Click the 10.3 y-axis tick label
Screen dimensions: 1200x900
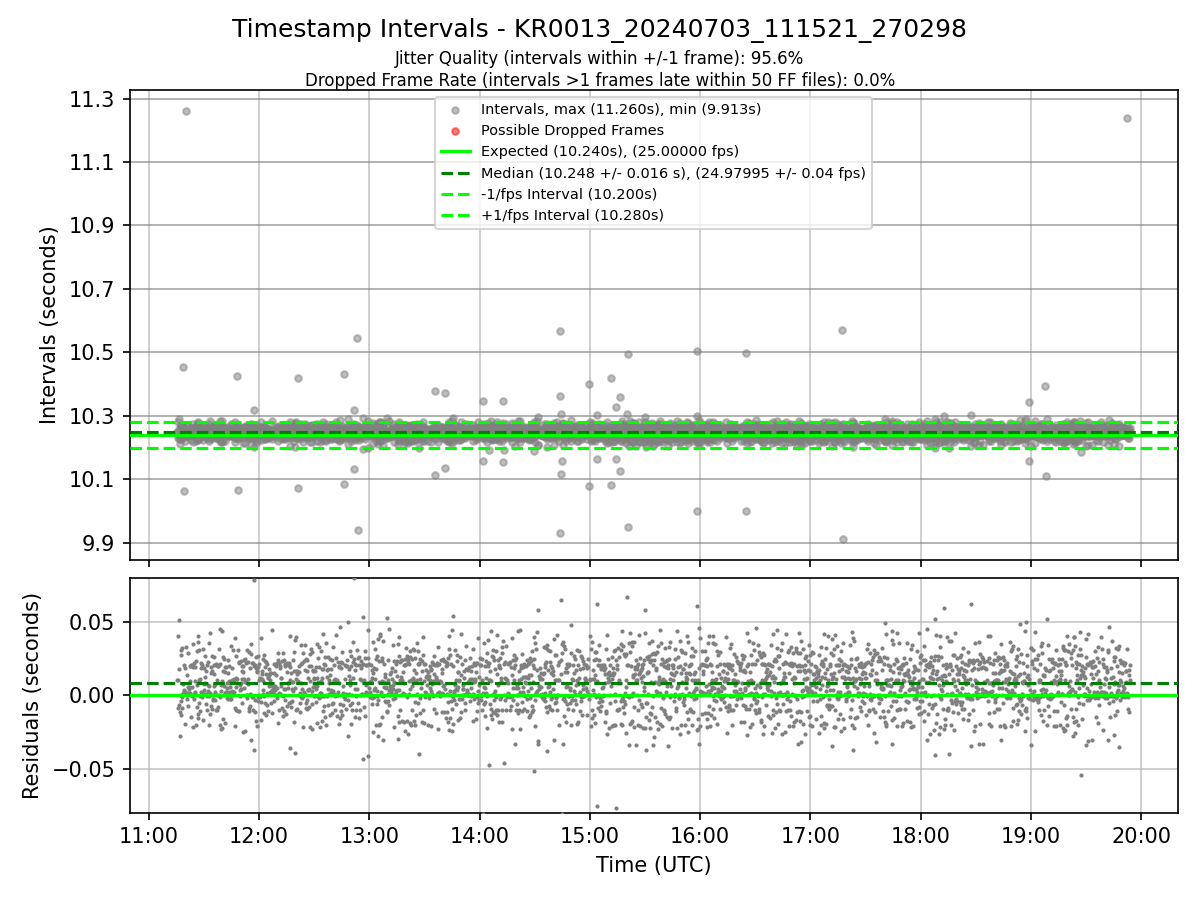(x=93, y=416)
